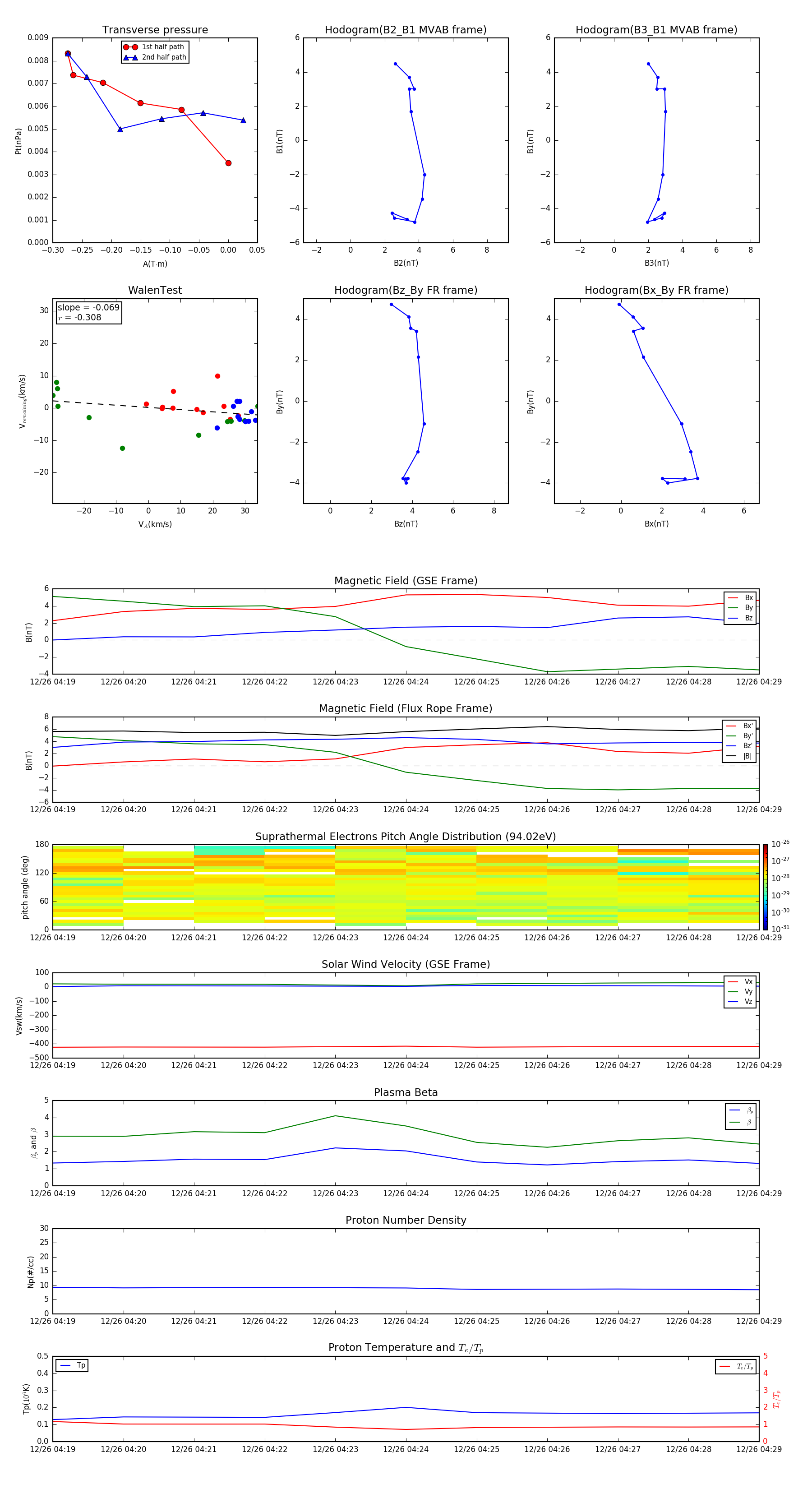Click the 'WalenTest' plot title
Viewport: 812px width, 1489px height.
(155, 290)
